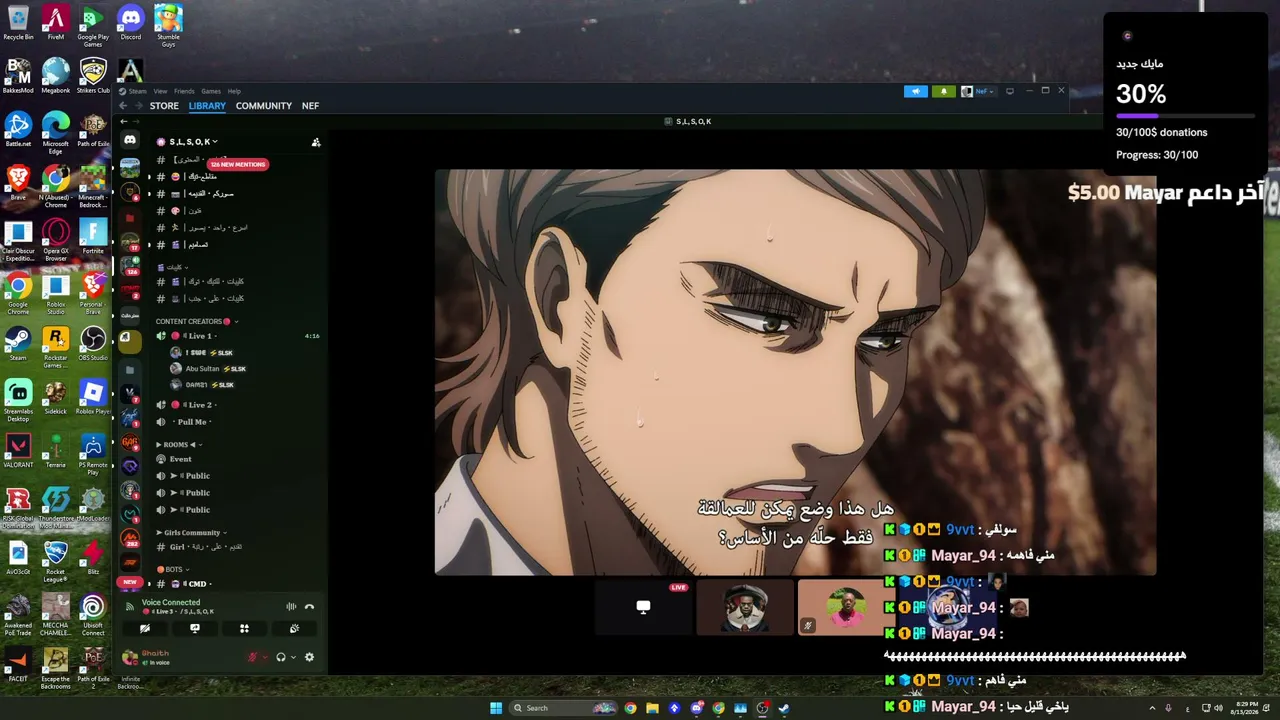Collapse the BOTS category

coord(173,570)
